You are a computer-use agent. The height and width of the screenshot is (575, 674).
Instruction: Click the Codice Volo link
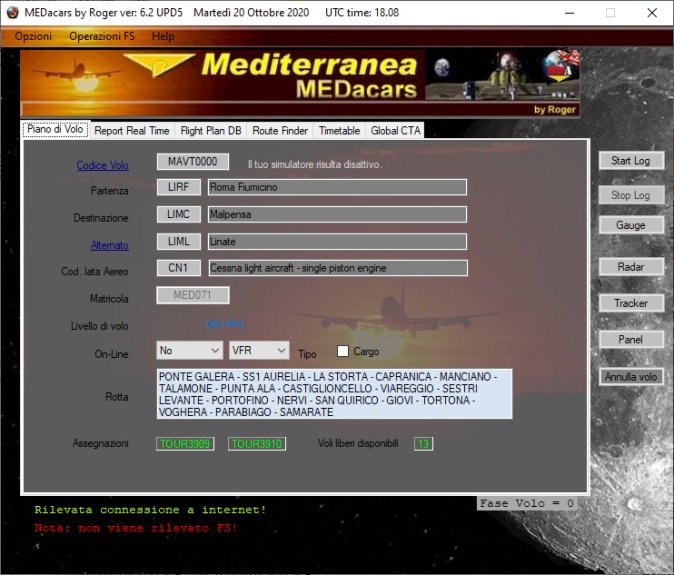coord(102,165)
